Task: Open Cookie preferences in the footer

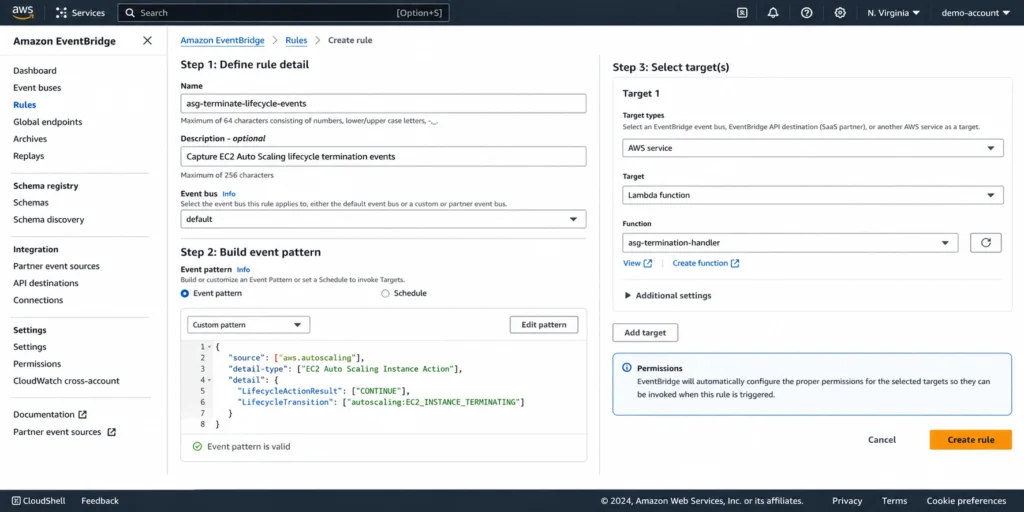Action: (966, 501)
